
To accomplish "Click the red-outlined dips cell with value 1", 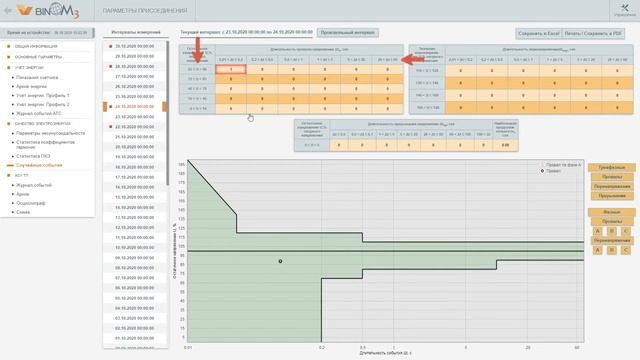I will tap(231, 69).
